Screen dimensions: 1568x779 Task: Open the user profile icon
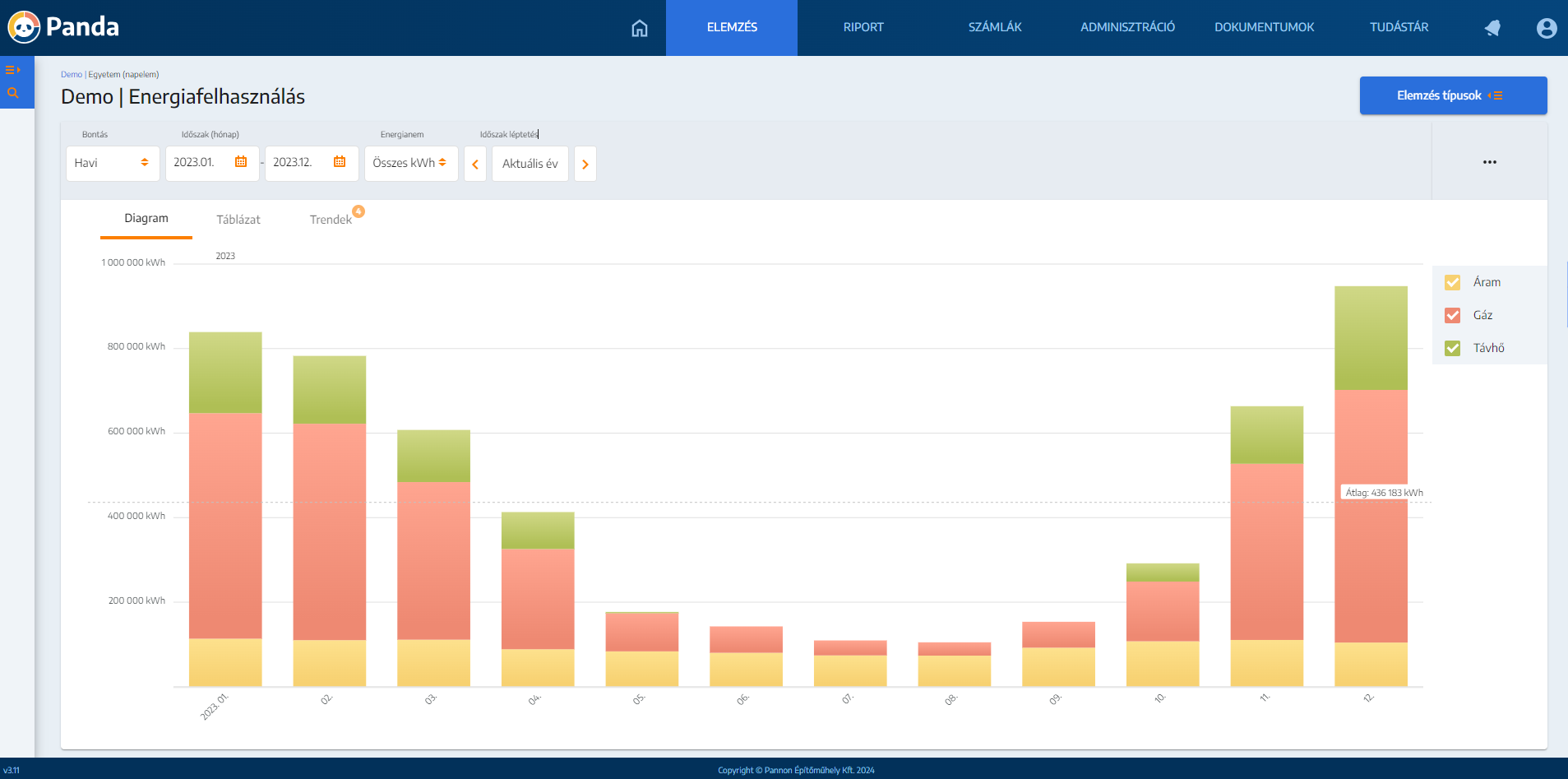(x=1546, y=28)
